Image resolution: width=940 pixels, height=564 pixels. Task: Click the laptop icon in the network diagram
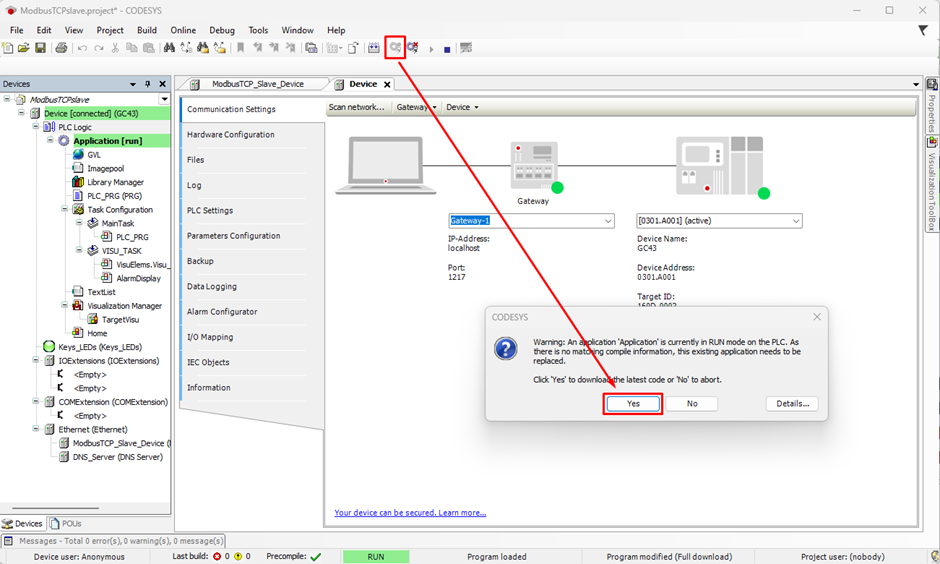[x=385, y=165]
